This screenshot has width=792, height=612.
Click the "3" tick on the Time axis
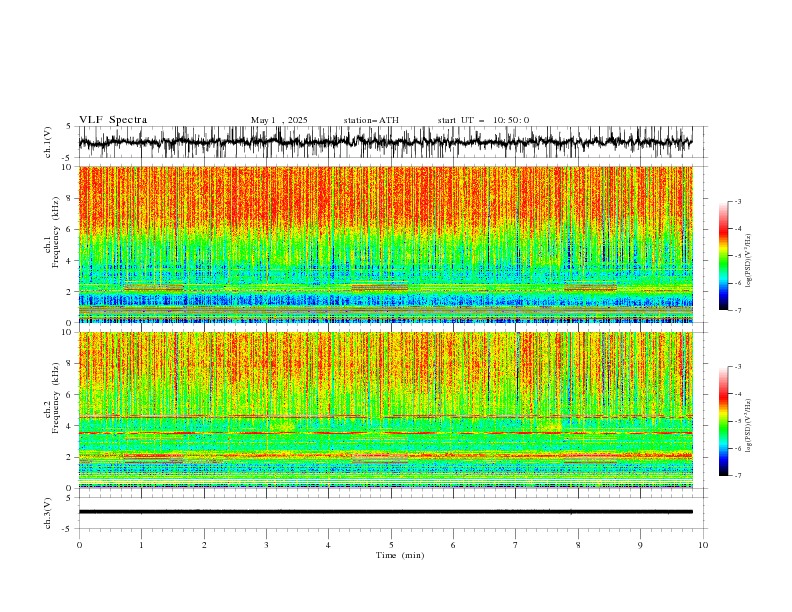266,545
